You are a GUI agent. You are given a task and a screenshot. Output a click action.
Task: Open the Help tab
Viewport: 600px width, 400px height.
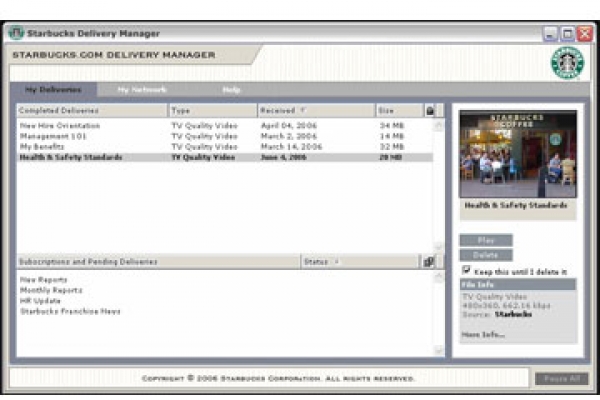tap(231, 90)
